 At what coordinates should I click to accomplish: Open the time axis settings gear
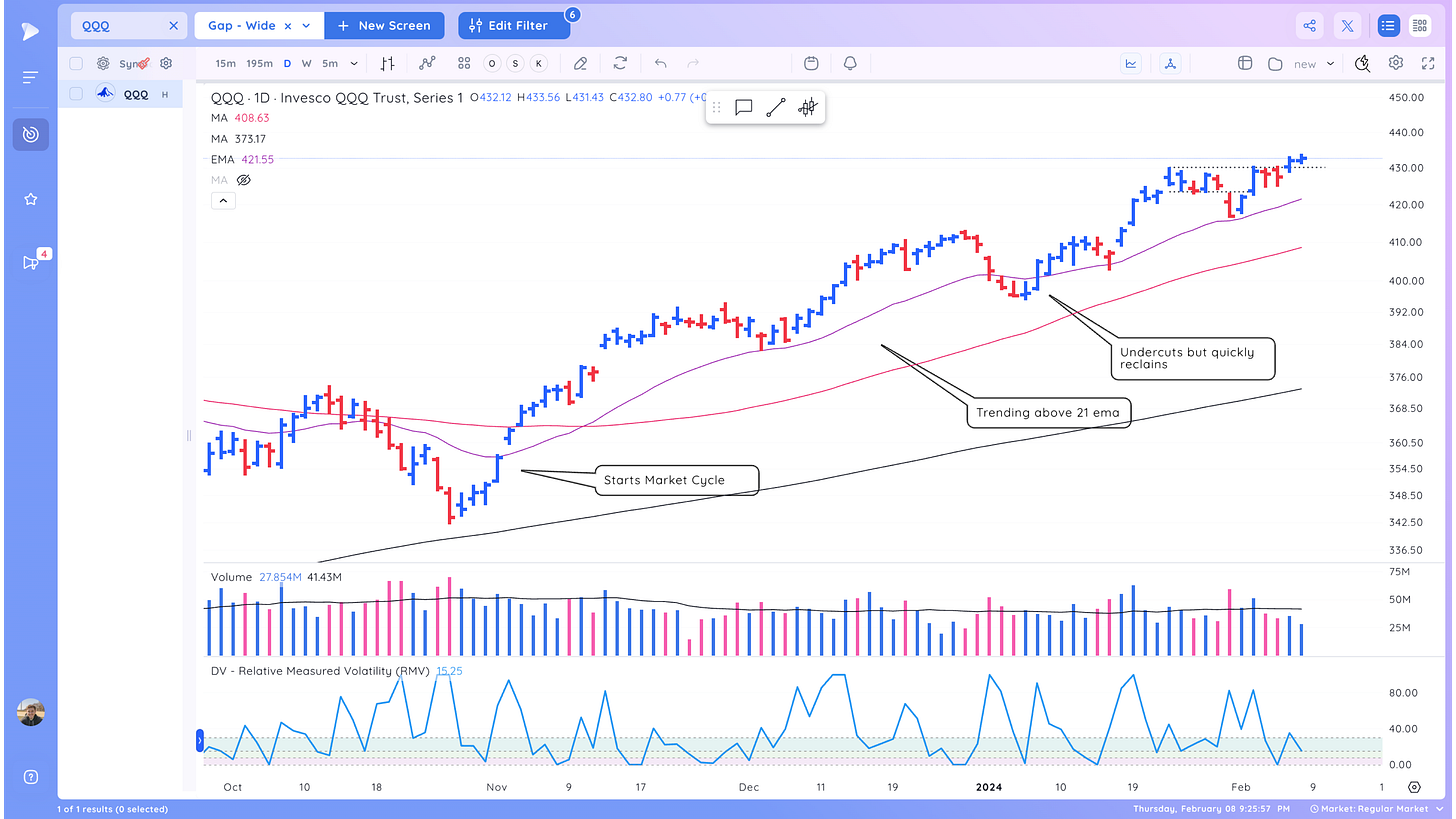(1414, 788)
